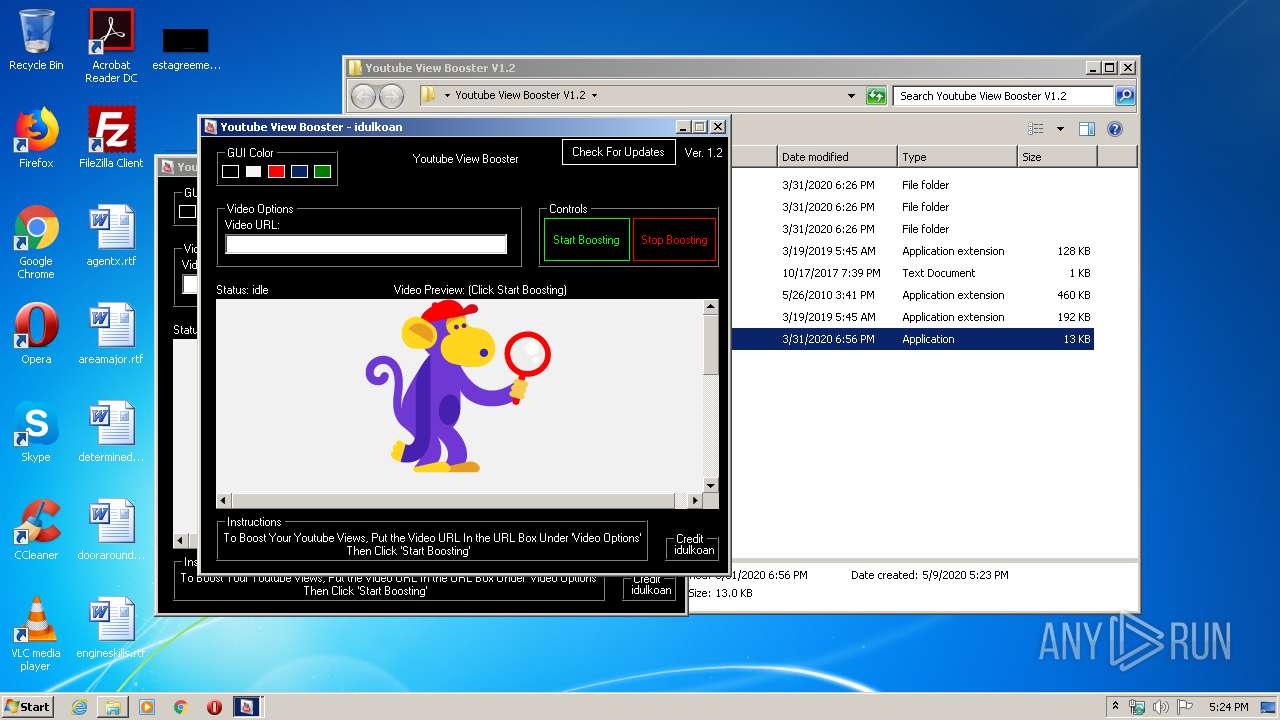
Task: Open Firefox desktop shortcut
Action: tap(36, 138)
